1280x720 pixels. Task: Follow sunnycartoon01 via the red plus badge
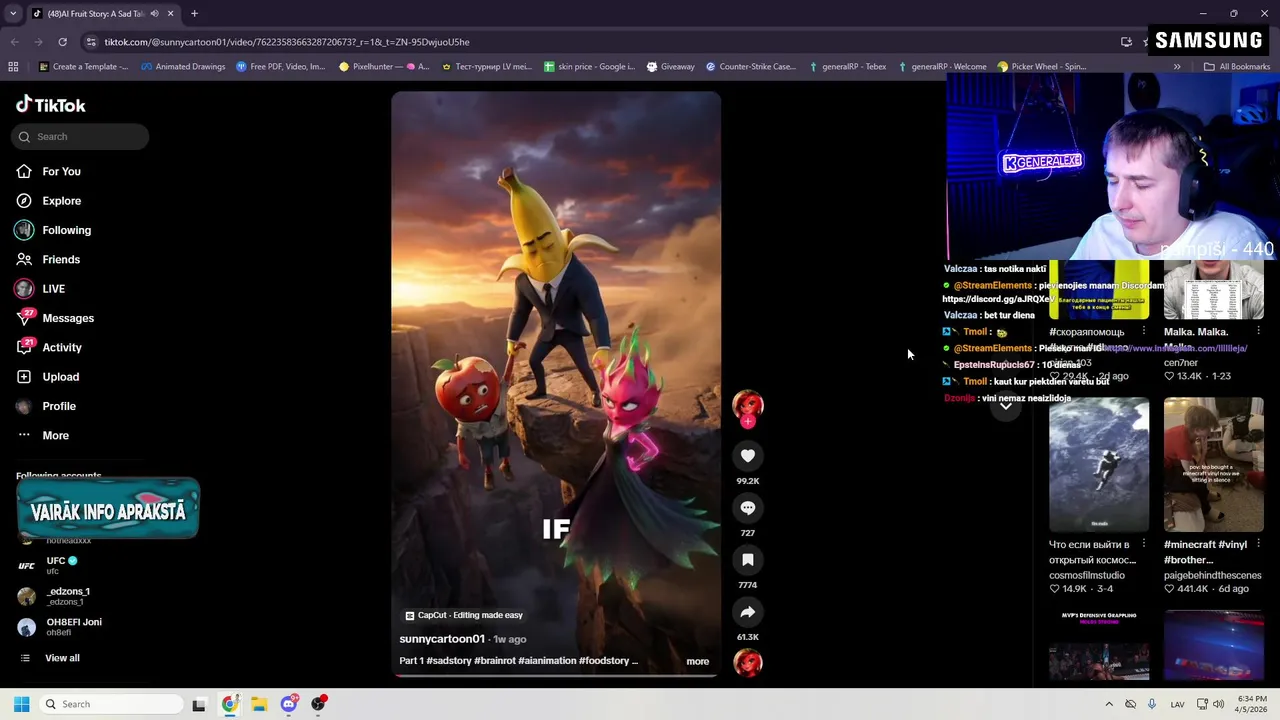coord(747,422)
